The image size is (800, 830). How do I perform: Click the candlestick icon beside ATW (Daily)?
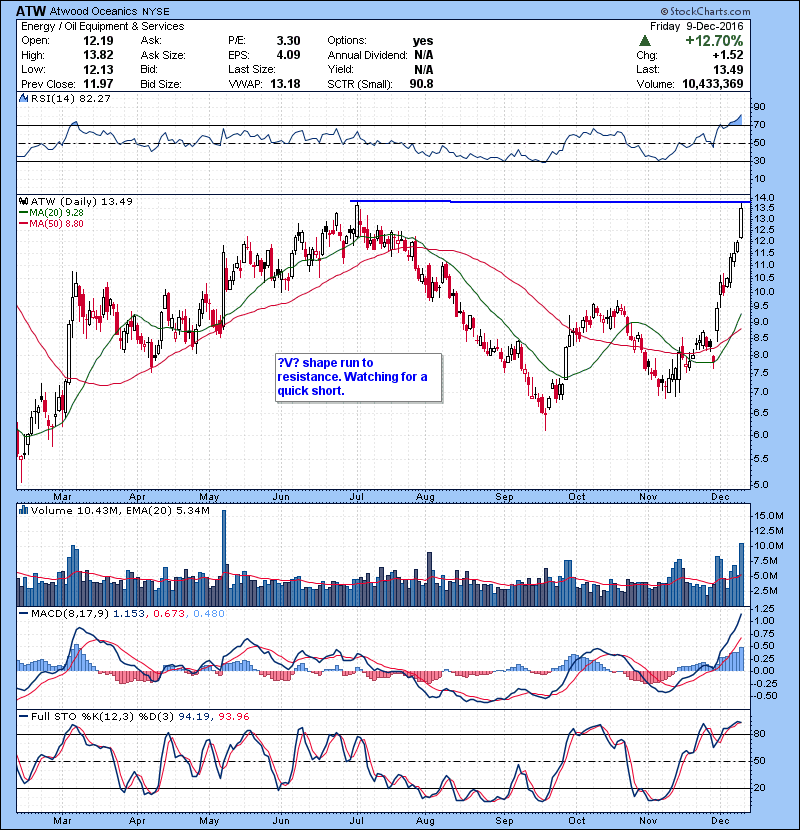[x=23, y=201]
